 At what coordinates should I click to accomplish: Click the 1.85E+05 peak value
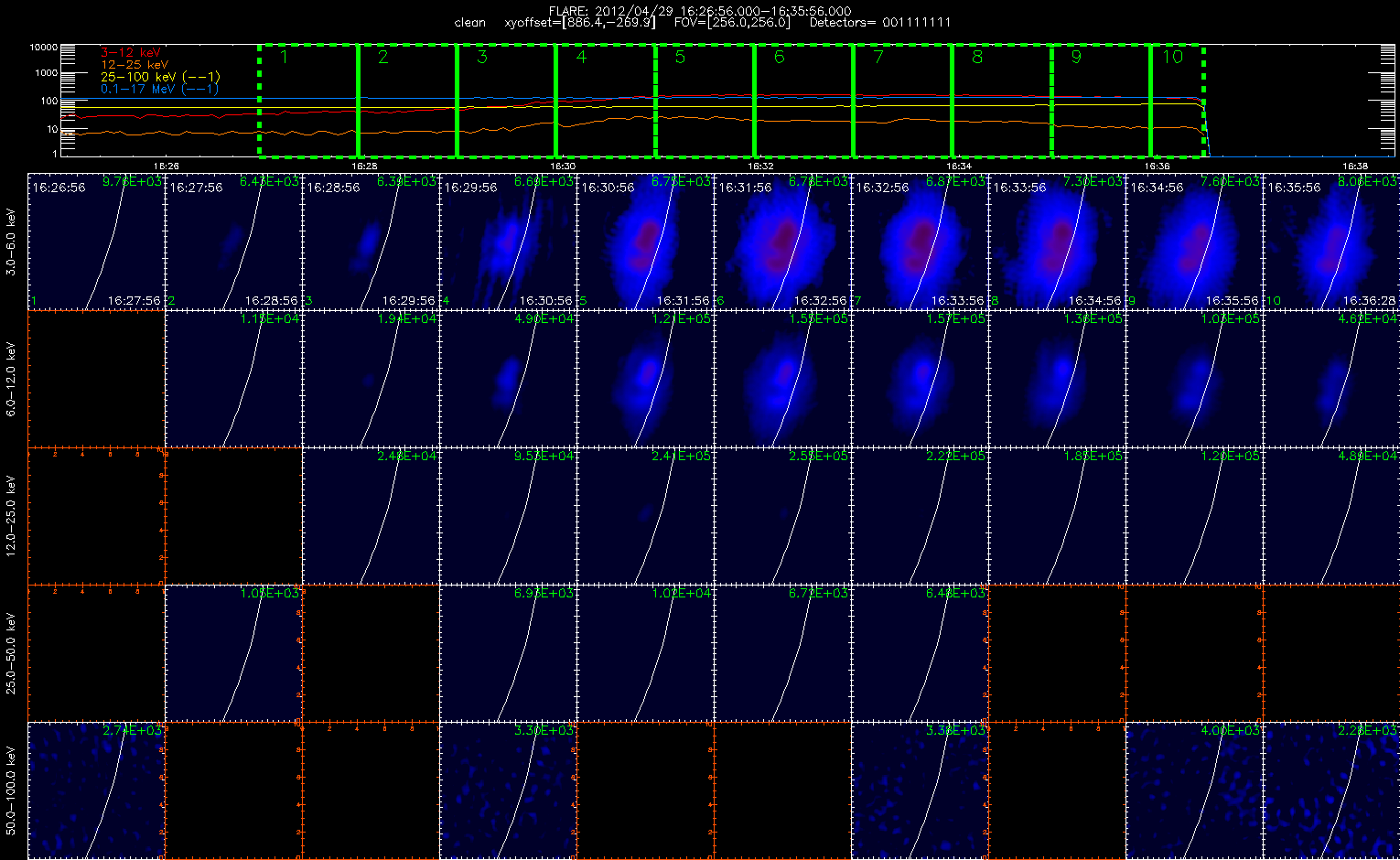point(1093,457)
